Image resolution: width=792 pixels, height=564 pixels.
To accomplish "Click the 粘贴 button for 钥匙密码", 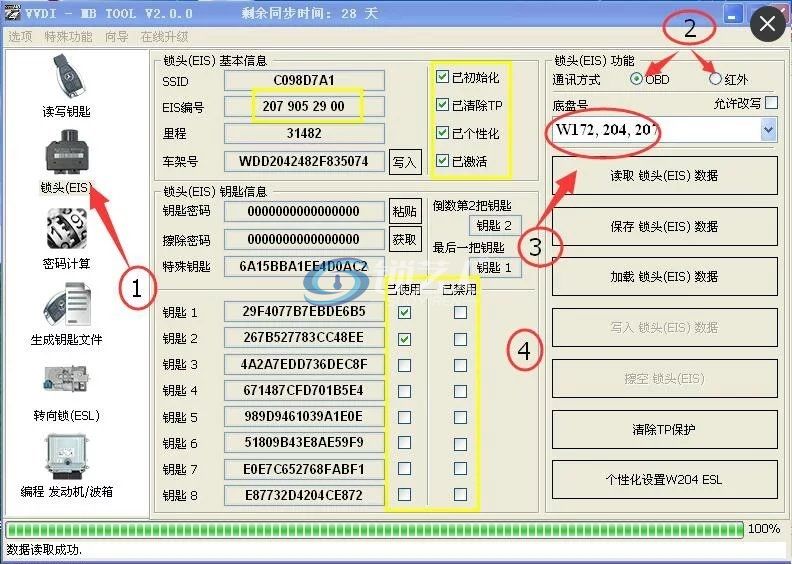I will tap(405, 211).
